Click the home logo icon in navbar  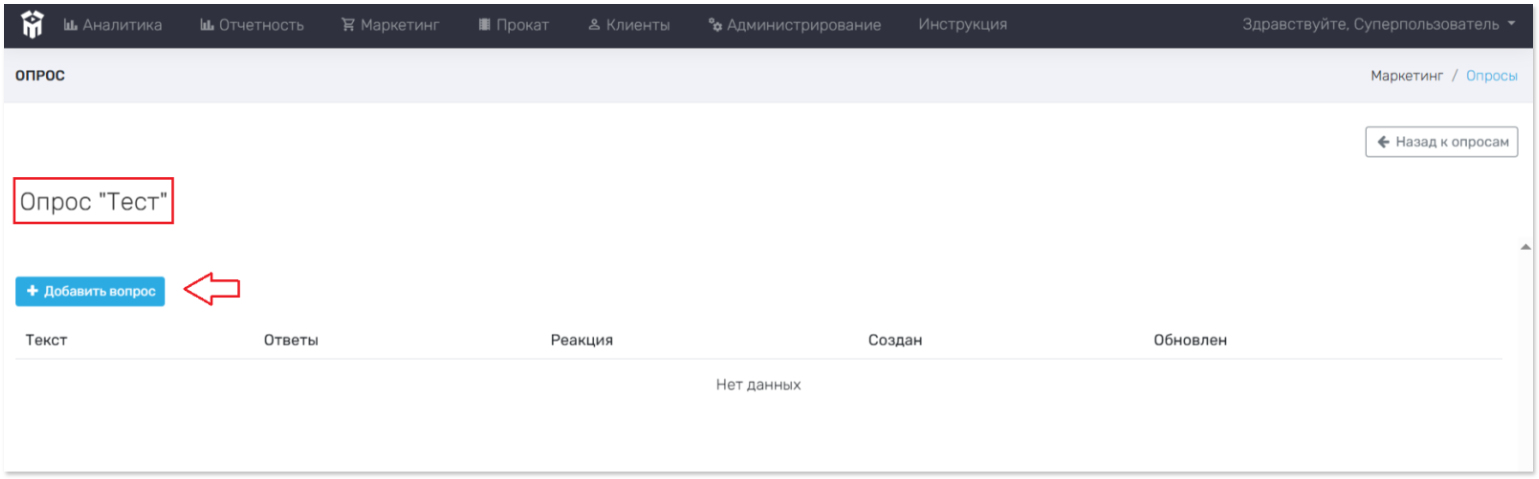click(x=32, y=24)
